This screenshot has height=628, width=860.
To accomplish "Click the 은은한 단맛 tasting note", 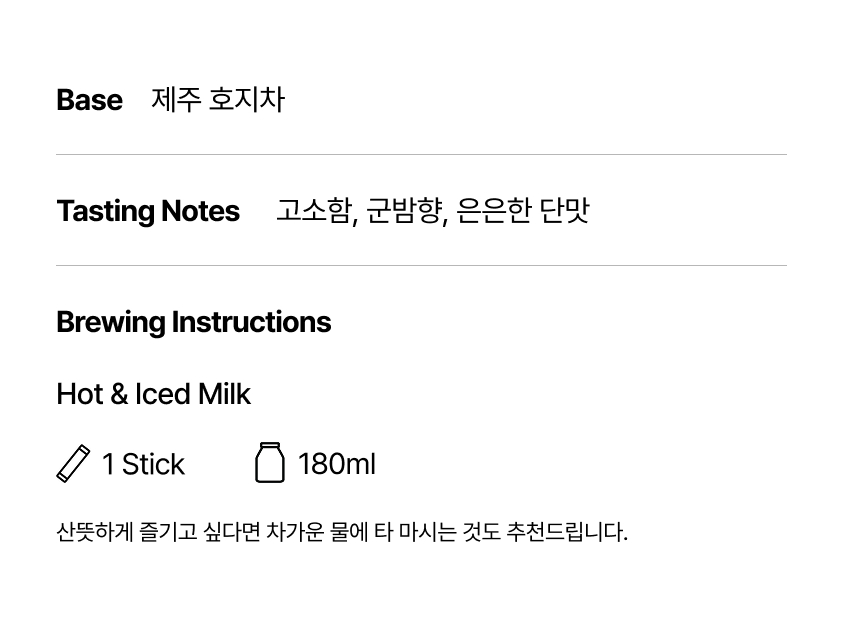I will click(523, 211).
